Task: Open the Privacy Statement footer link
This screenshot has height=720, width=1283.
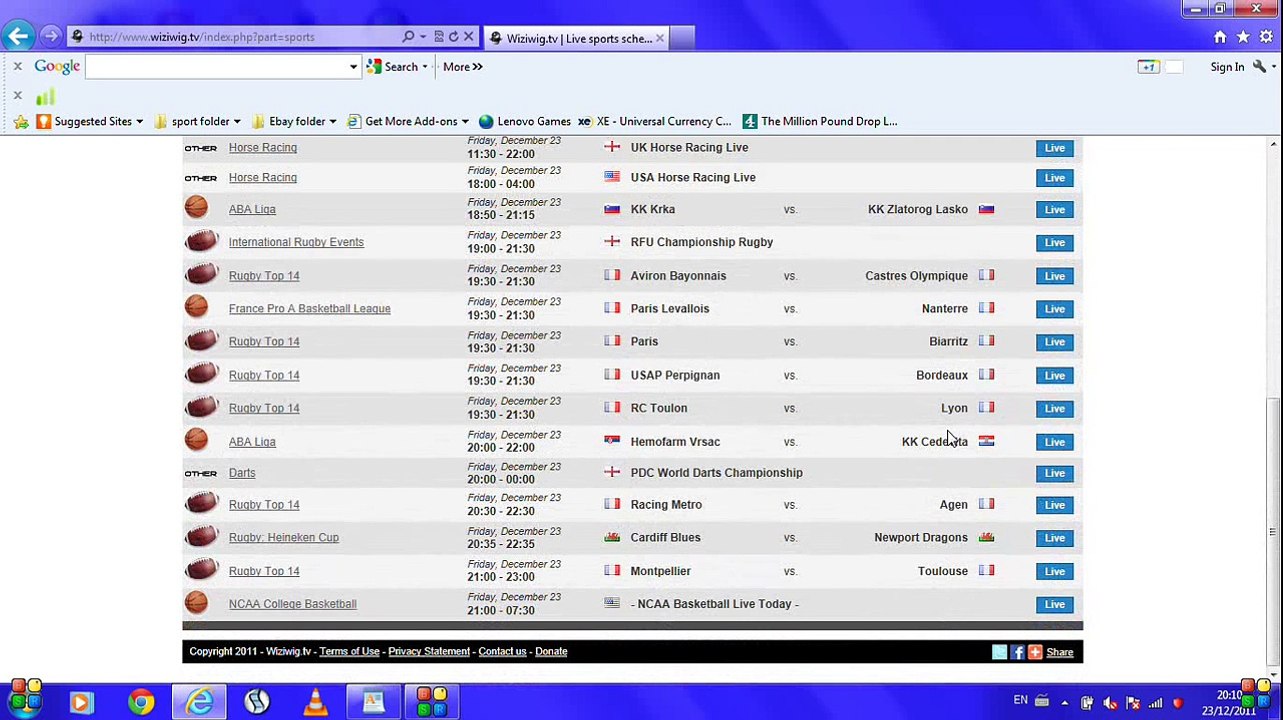Action: [x=429, y=652]
